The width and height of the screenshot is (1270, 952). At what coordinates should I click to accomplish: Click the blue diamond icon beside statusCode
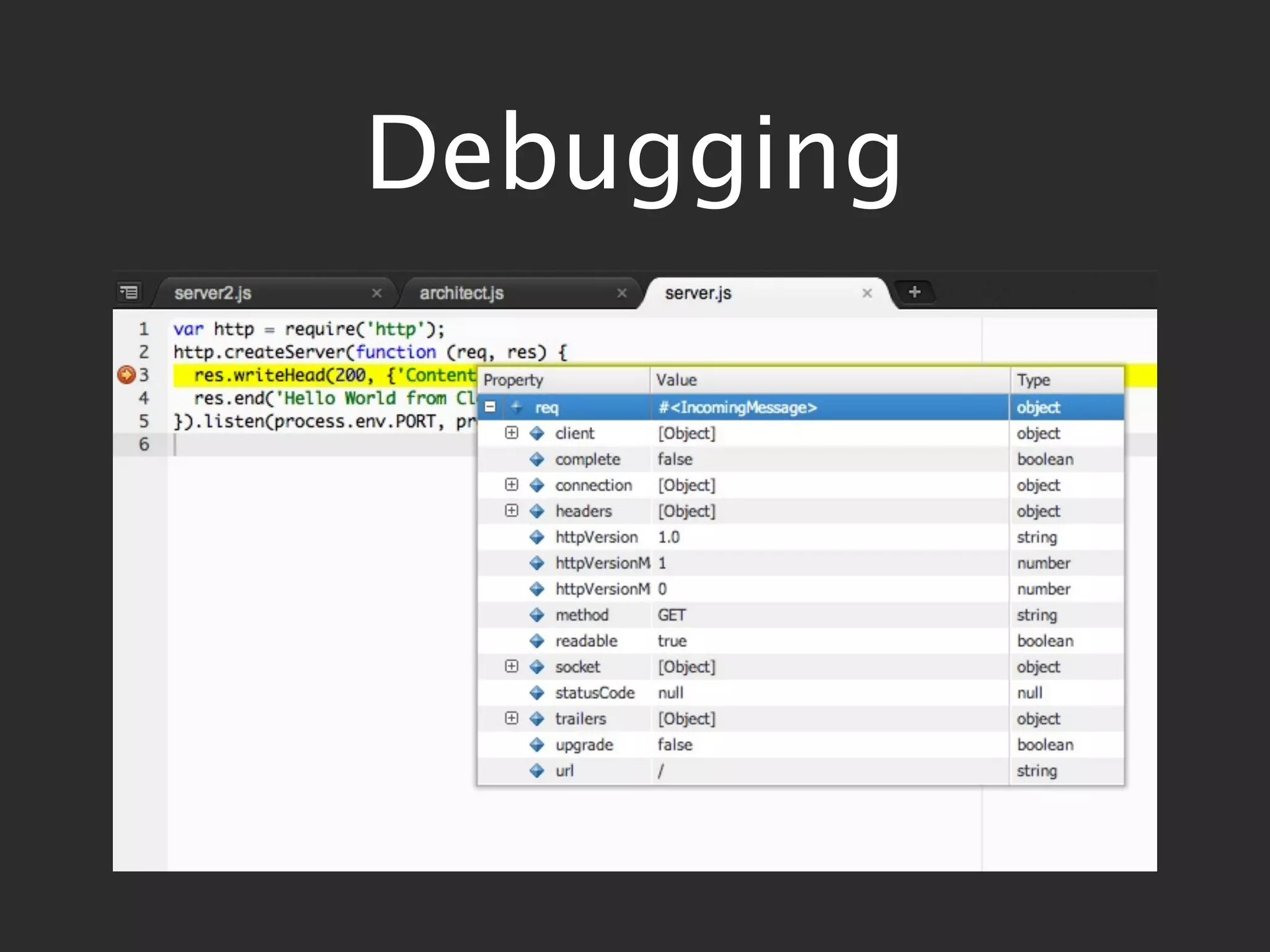coord(537,693)
